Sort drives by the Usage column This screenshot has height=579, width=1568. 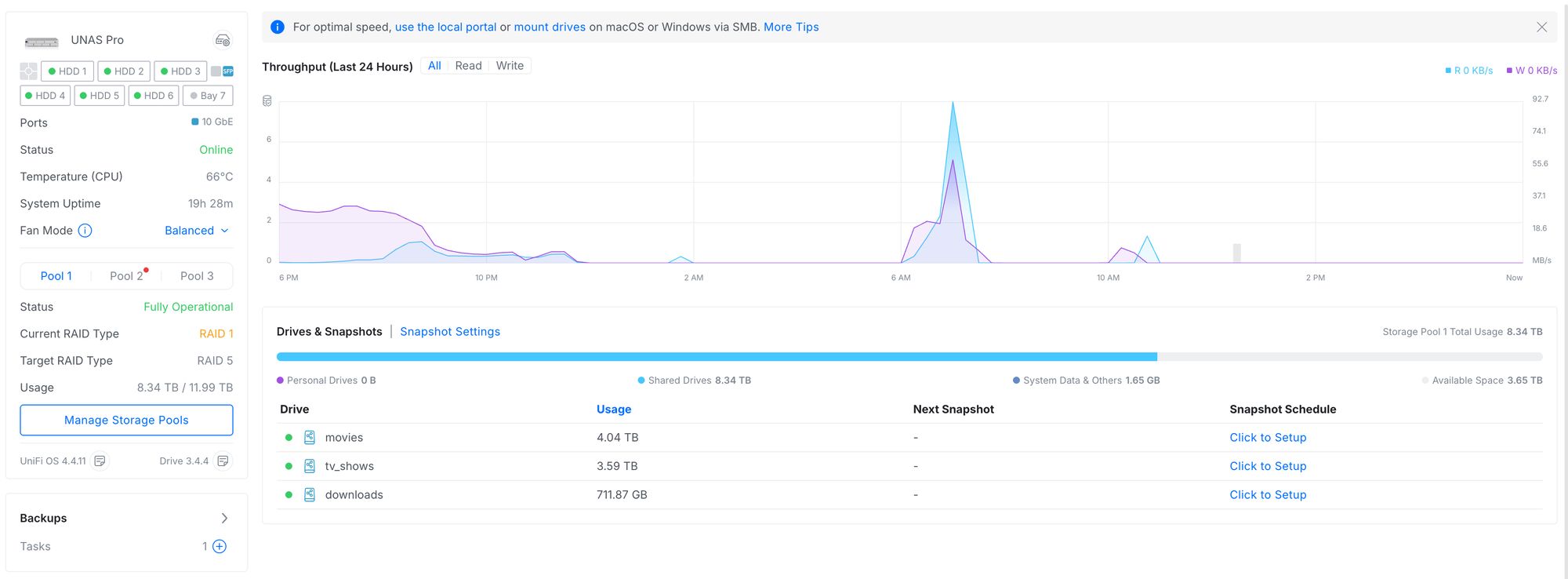pyautogui.click(x=613, y=410)
